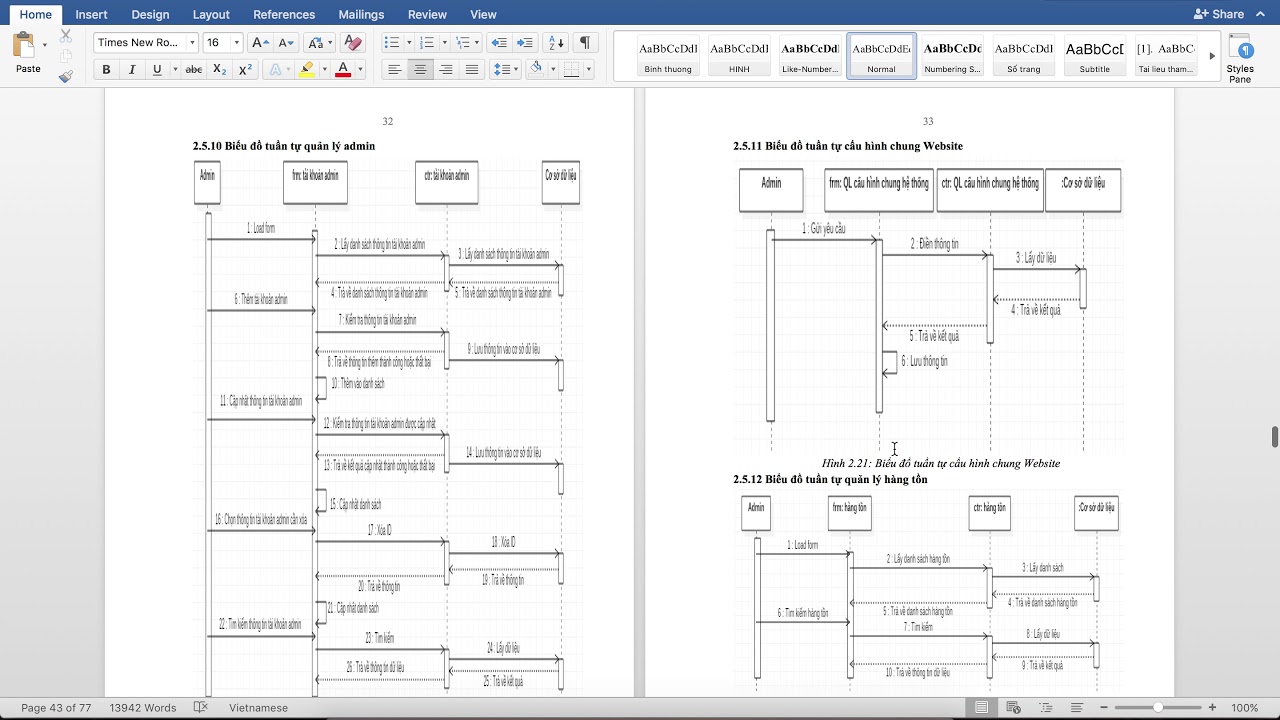Screen dimensions: 1280x720
Task: Click the Cut scissors icon
Action: click(66, 35)
